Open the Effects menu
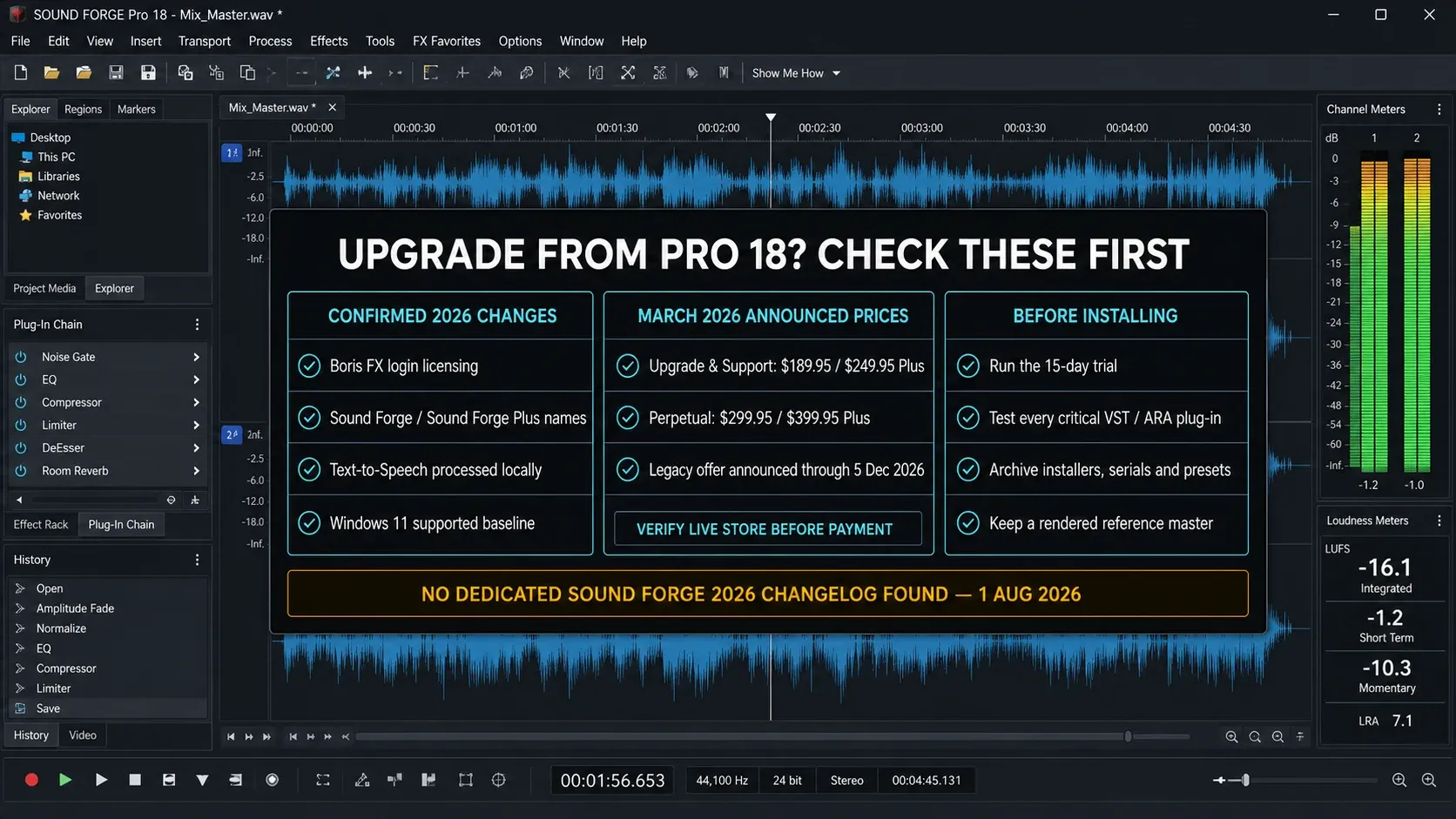Viewport: 1456px width, 819px height. click(328, 41)
